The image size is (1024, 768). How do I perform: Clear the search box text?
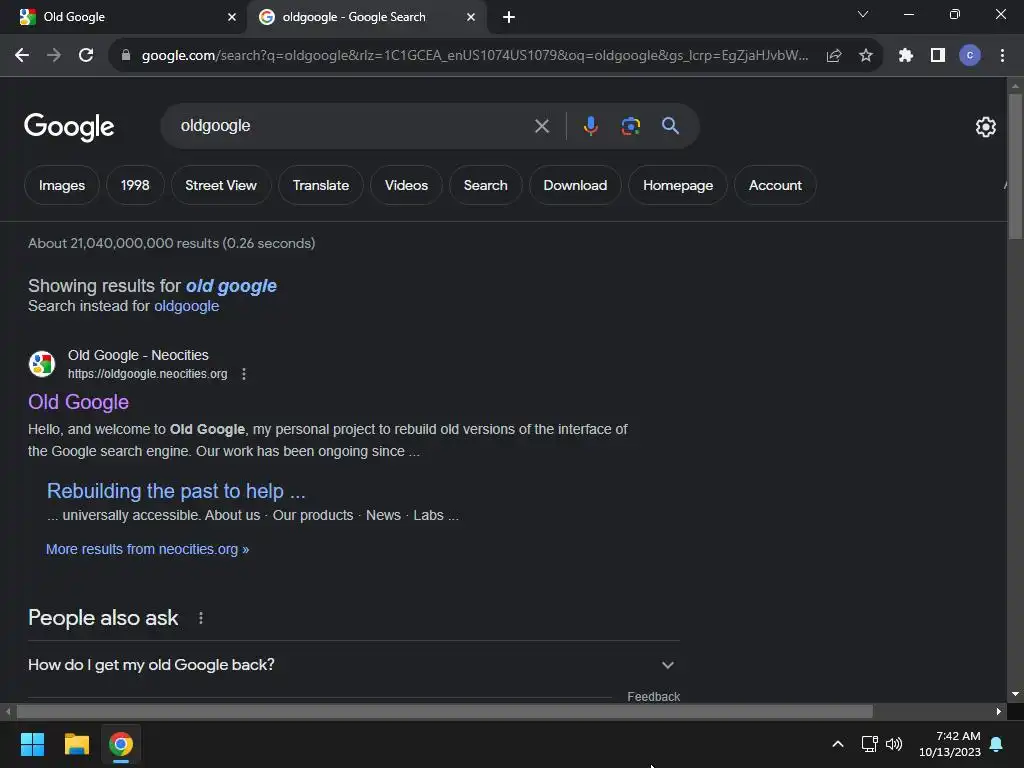[x=541, y=126]
